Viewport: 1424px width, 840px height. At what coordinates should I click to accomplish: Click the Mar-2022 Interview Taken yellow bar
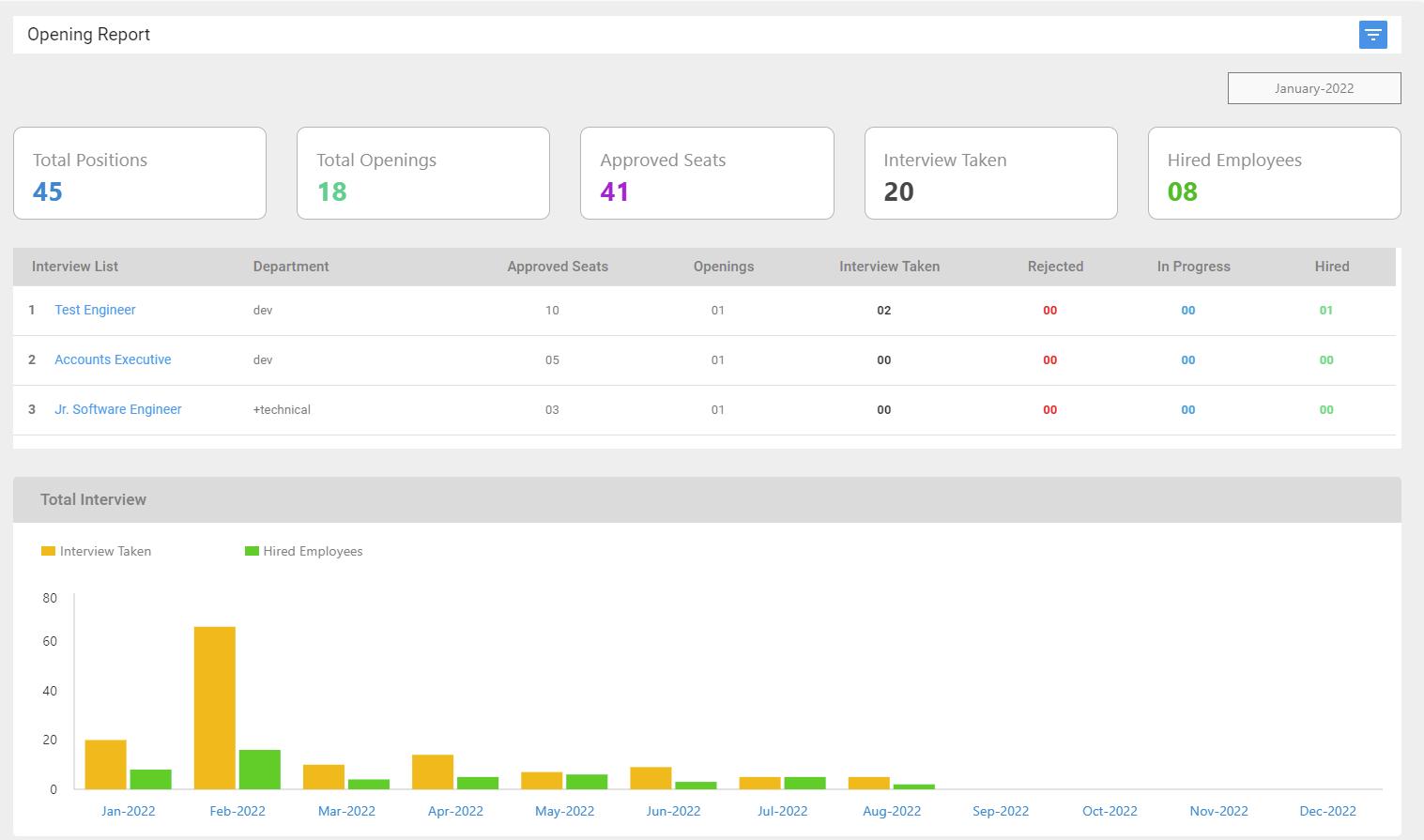coord(324,777)
